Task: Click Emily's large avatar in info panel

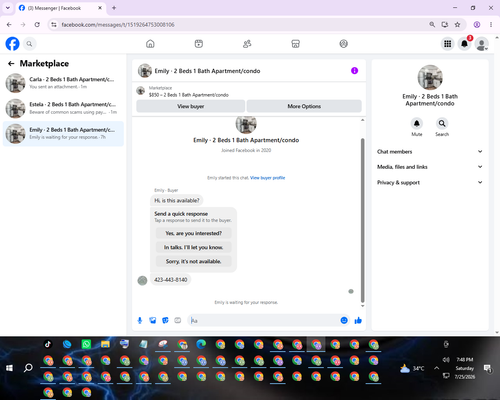Action: tap(430, 77)
